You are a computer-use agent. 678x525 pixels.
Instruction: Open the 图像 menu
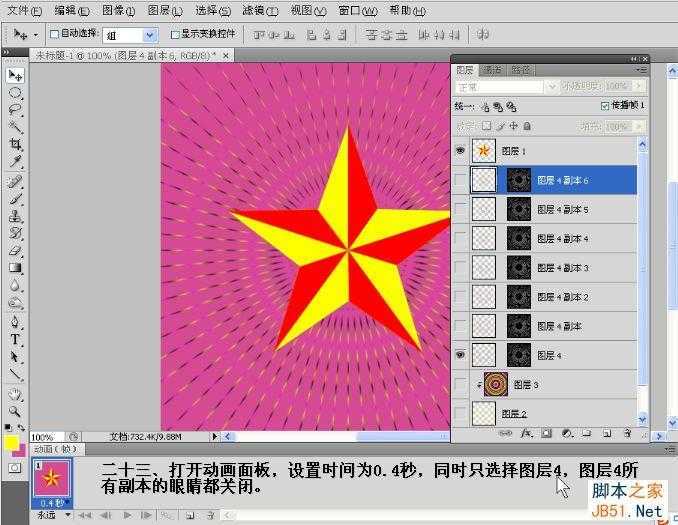(118, 10)
